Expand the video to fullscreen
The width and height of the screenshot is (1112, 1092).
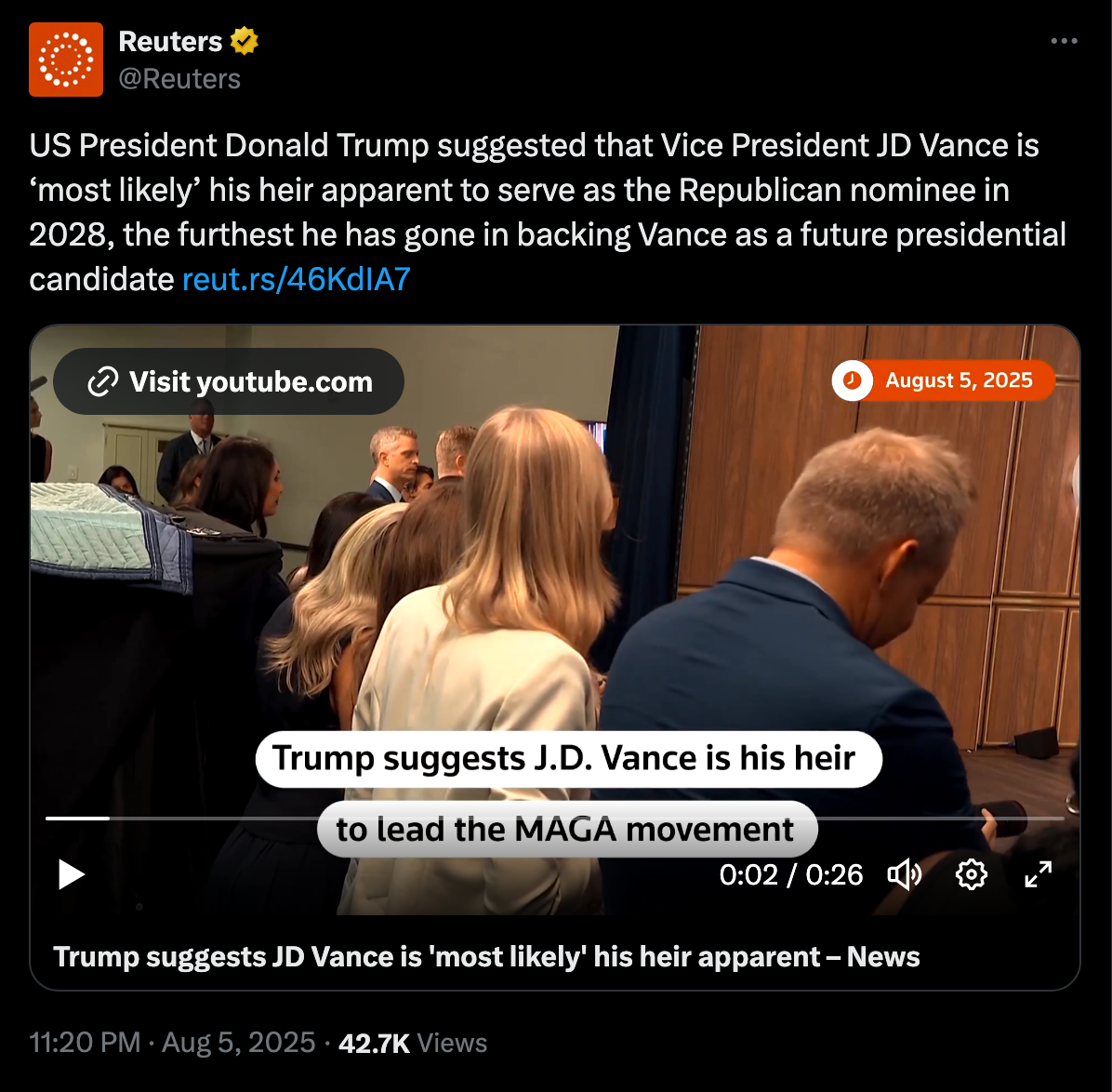pos(1039,874)
